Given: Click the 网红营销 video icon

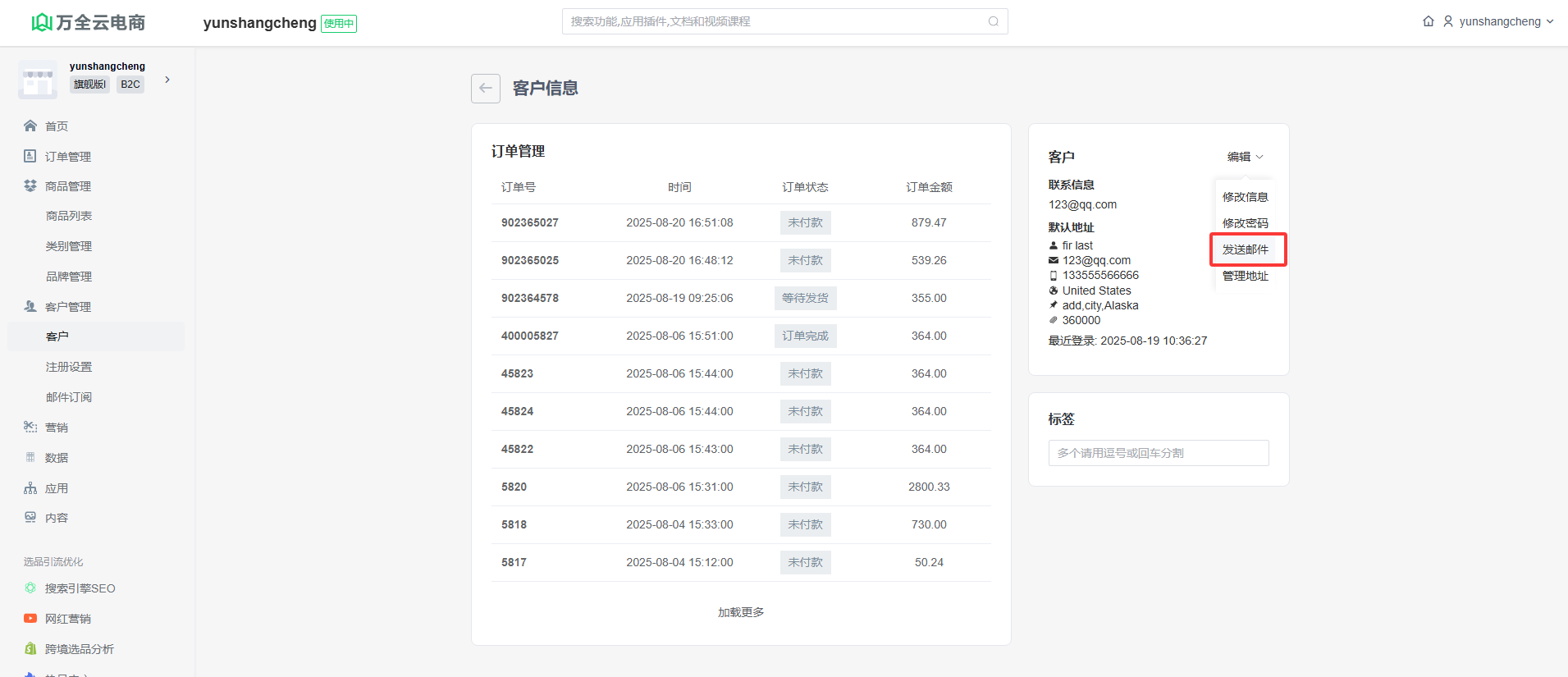Looking at the screenshot, I should coord(30,619).
